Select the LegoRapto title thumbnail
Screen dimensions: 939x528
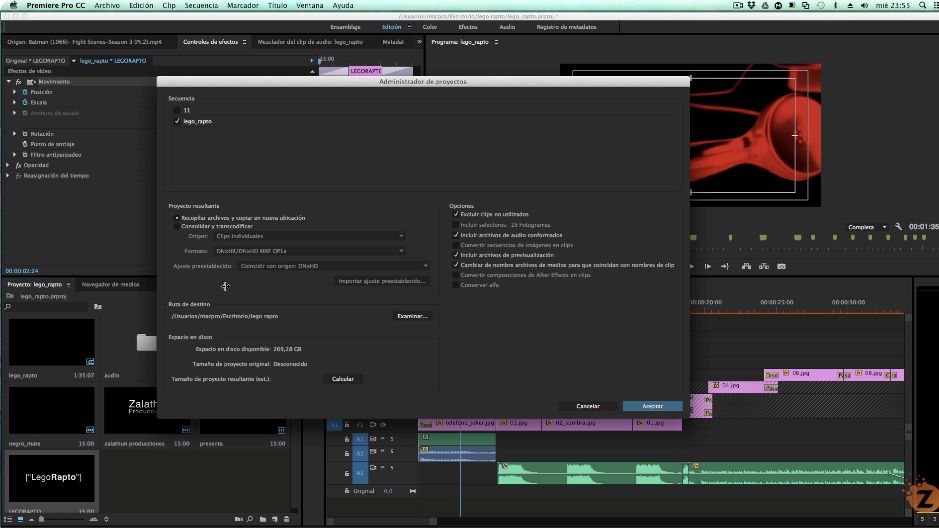pyautogui.click(x=52, y=478)
